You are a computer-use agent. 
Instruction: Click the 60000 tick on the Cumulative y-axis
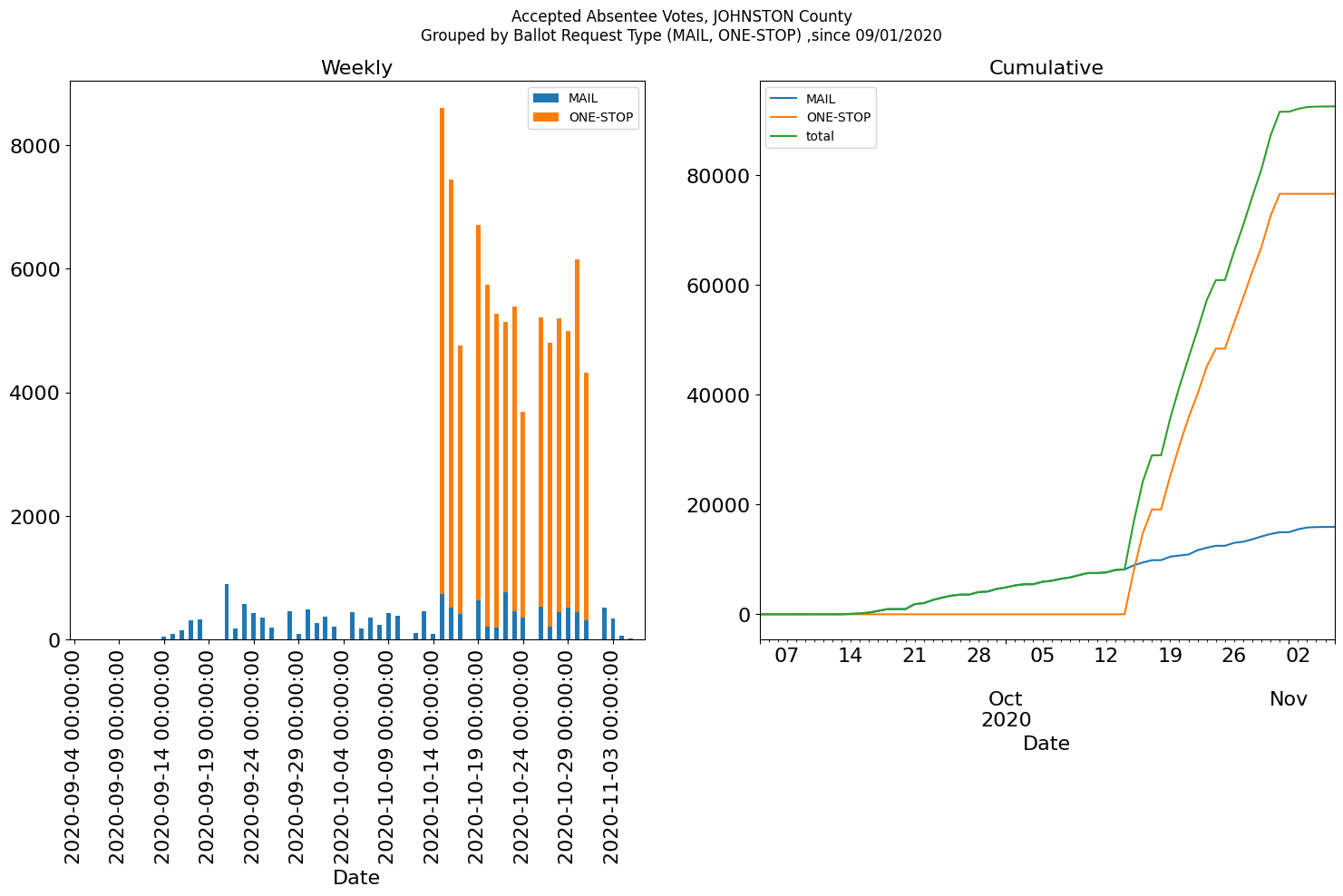pyautogui.click(x=720, y=285)
